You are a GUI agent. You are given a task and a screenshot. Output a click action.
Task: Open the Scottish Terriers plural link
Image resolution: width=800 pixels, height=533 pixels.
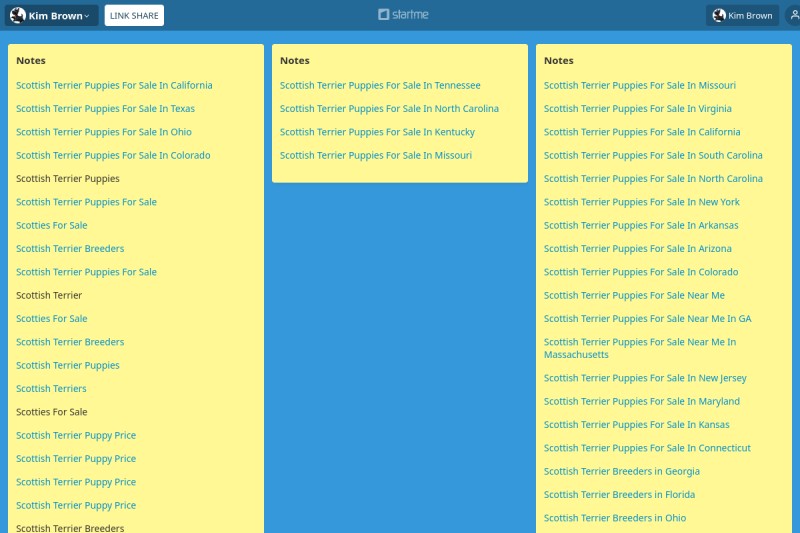(x=51, y=389)
